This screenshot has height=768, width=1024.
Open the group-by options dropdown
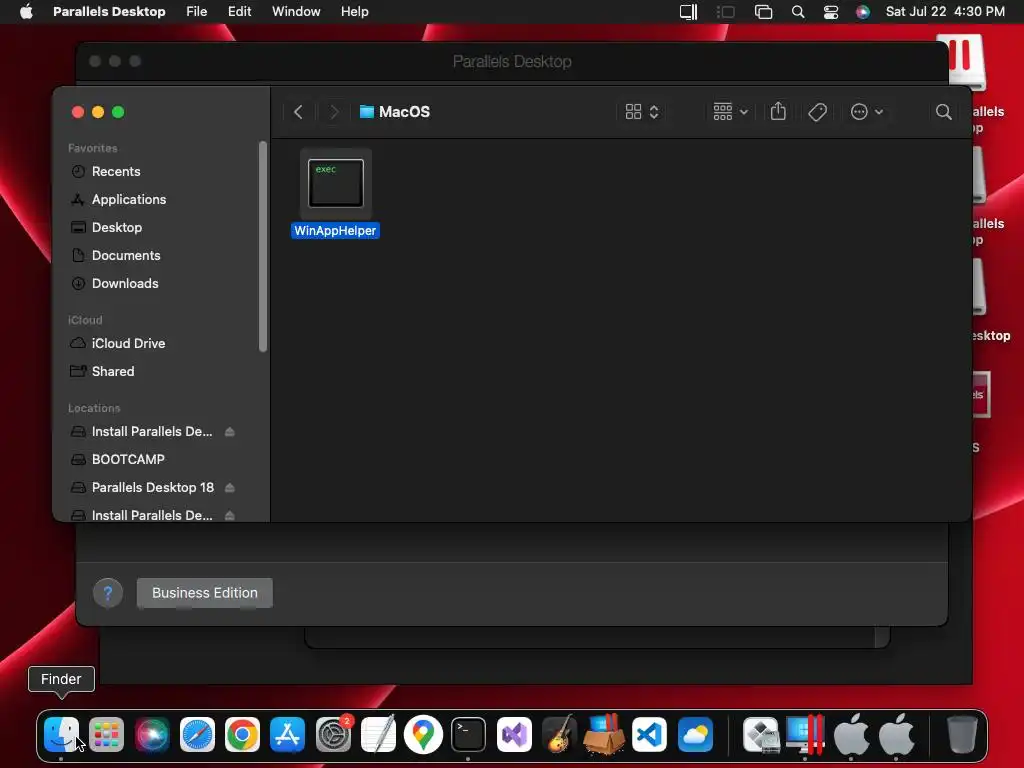tap(730, 112)
